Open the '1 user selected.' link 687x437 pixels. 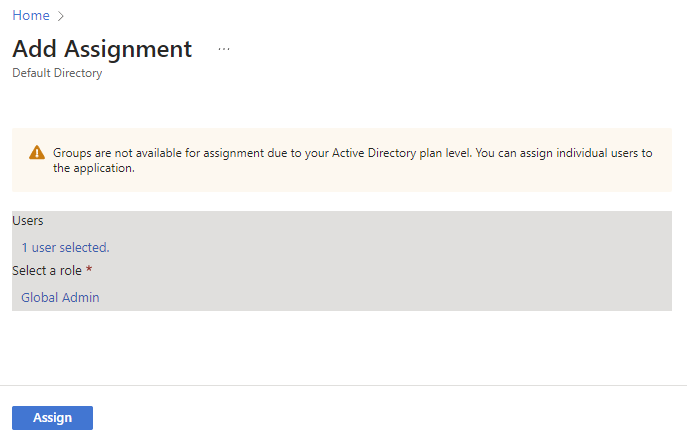65,247
